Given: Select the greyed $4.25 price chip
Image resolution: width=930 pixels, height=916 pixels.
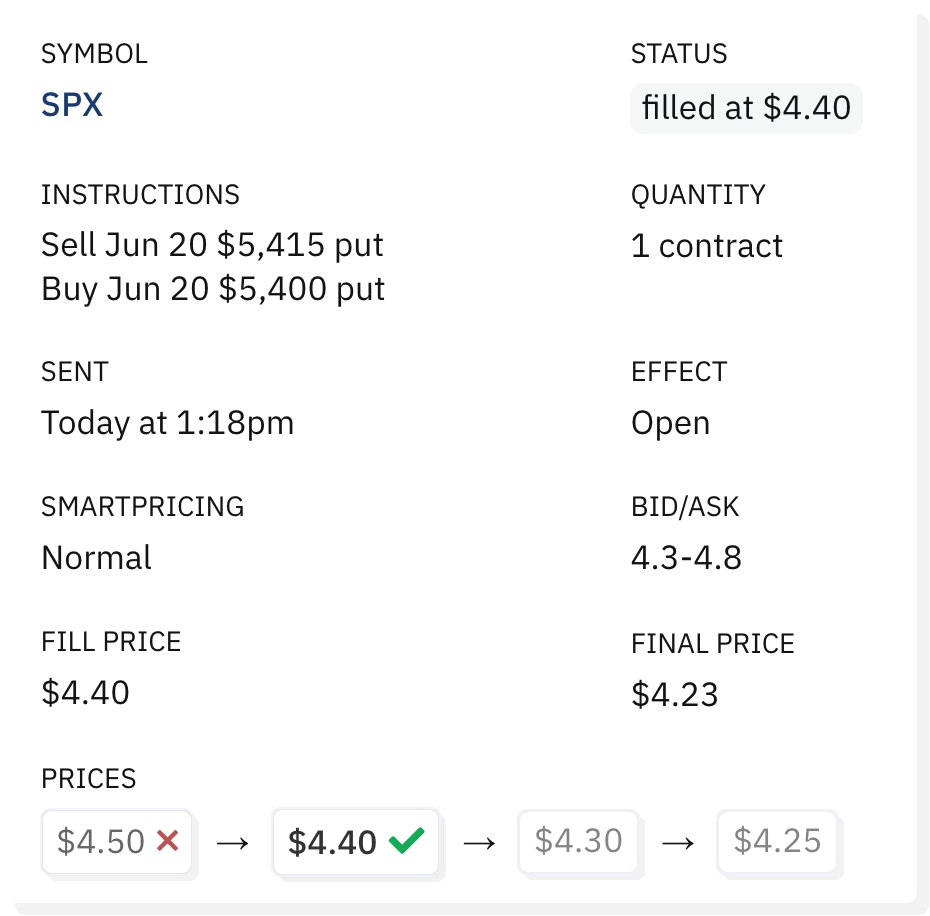Looking at the screenshot, I should (778, 840).
